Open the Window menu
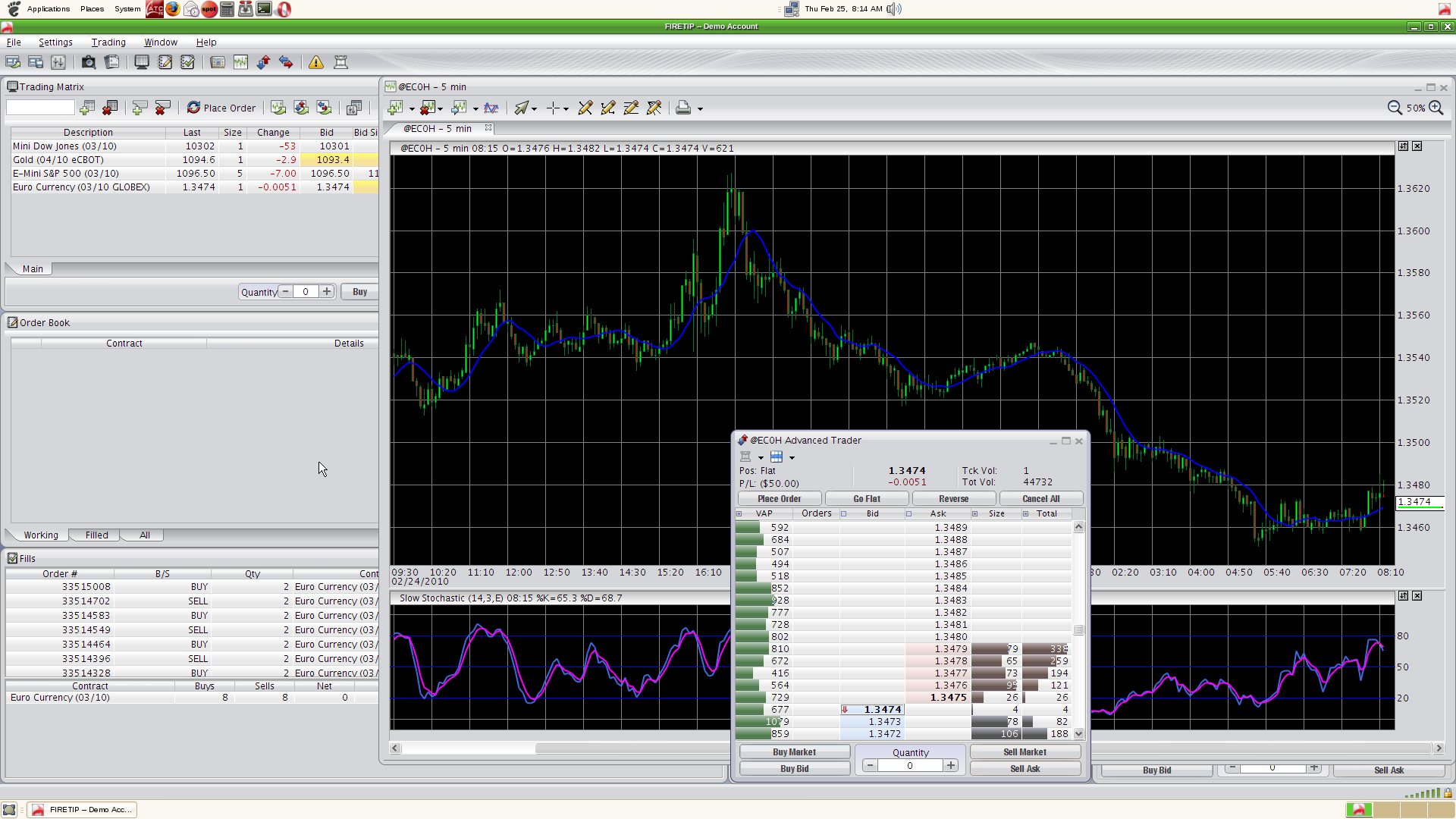This screenshot has width=1456, height=819. [x=161, y=42]
